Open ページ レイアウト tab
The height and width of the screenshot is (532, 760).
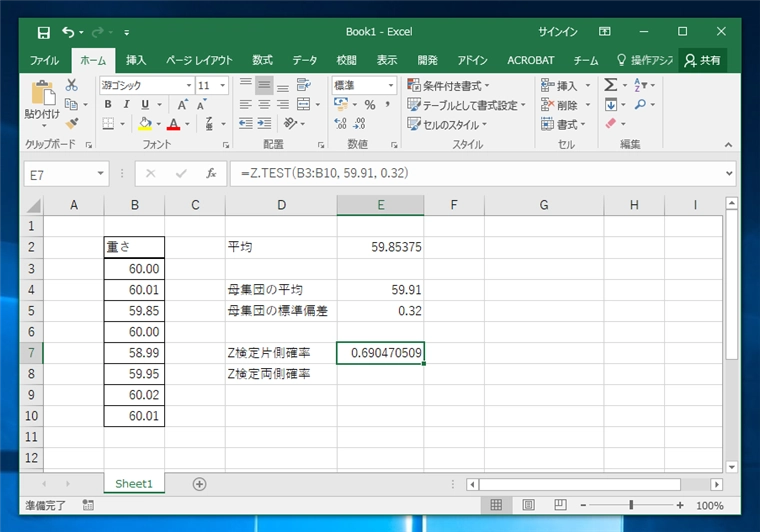tap(199, 60)
